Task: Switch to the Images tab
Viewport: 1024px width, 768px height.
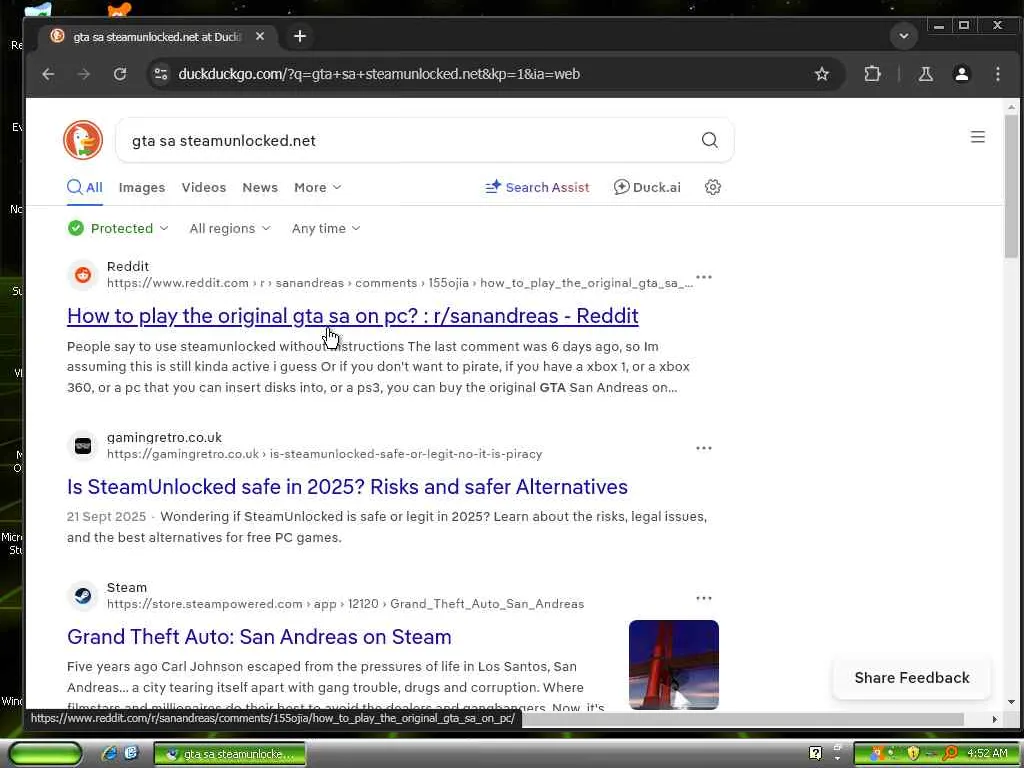Action: point(142,187)
